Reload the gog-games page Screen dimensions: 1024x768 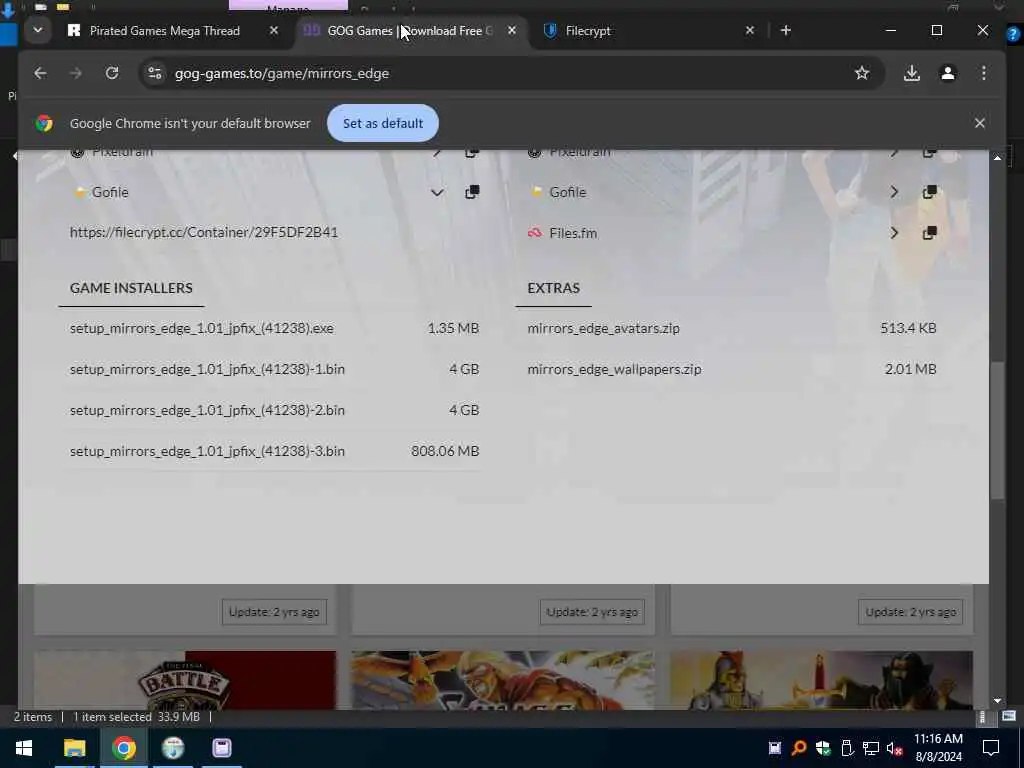112,73
